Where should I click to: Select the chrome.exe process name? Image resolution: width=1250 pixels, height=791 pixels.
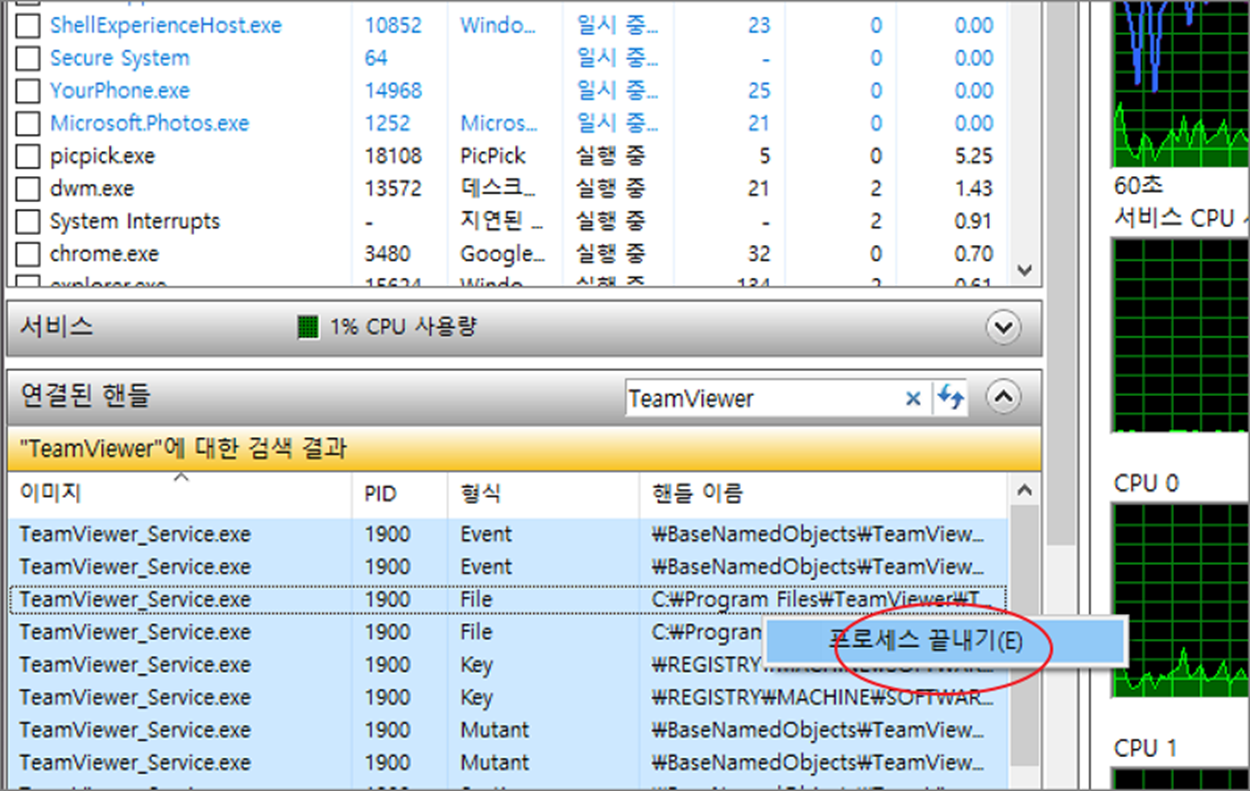(104, 254)
